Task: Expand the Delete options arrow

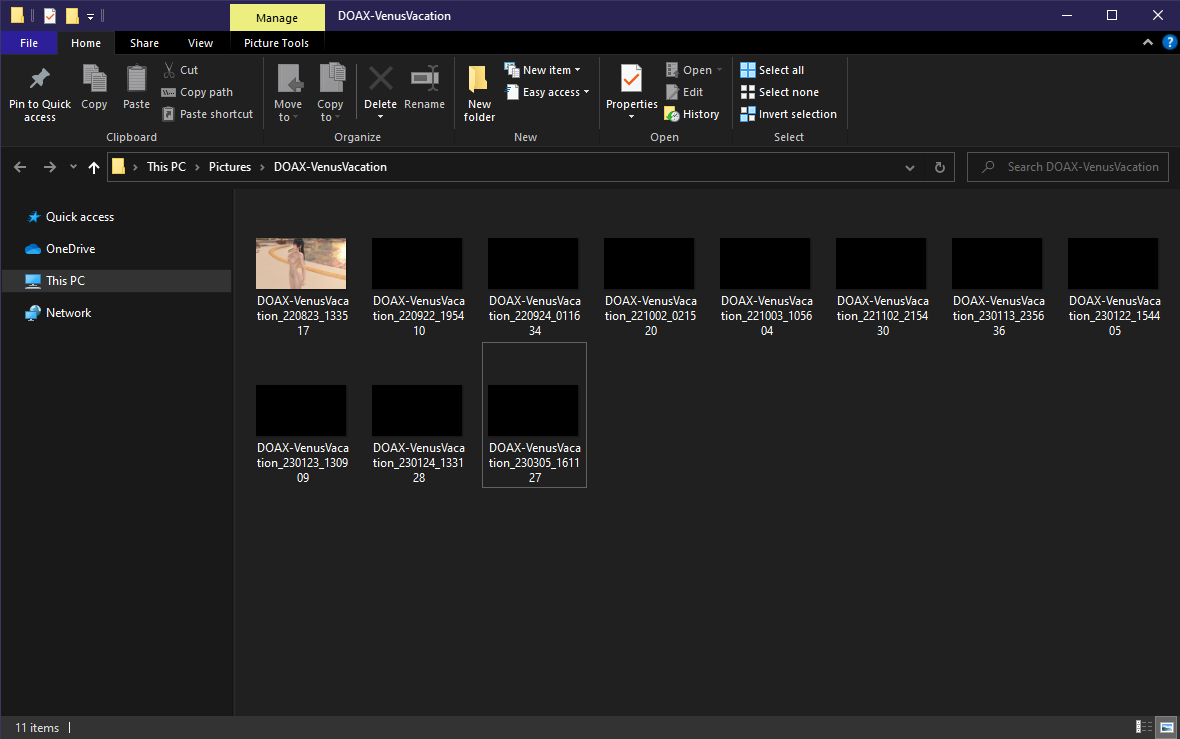Action: coord(380,117)
